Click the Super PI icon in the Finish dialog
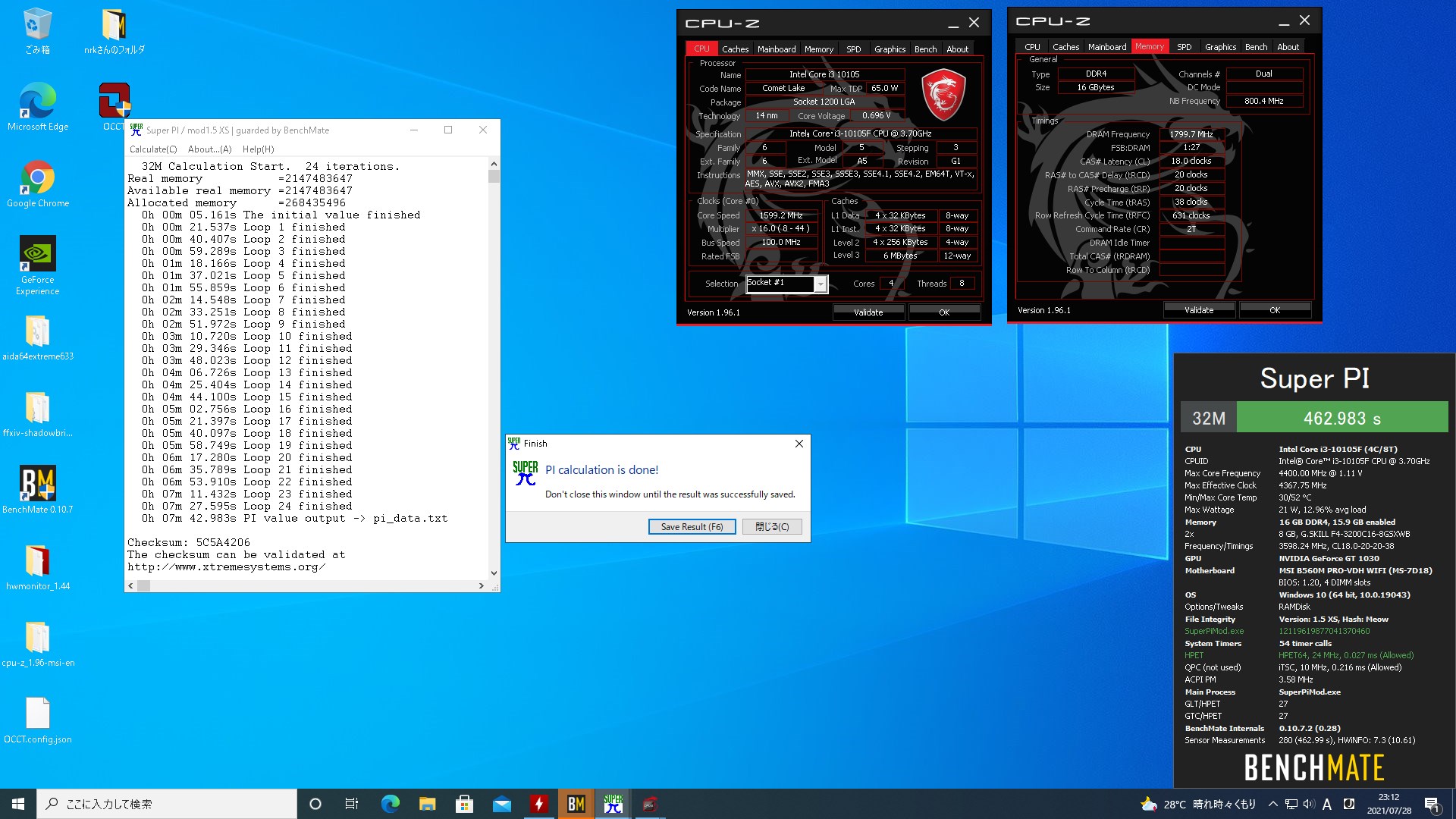This screenshot has width=1456, height=819. (x=525, y=473)
